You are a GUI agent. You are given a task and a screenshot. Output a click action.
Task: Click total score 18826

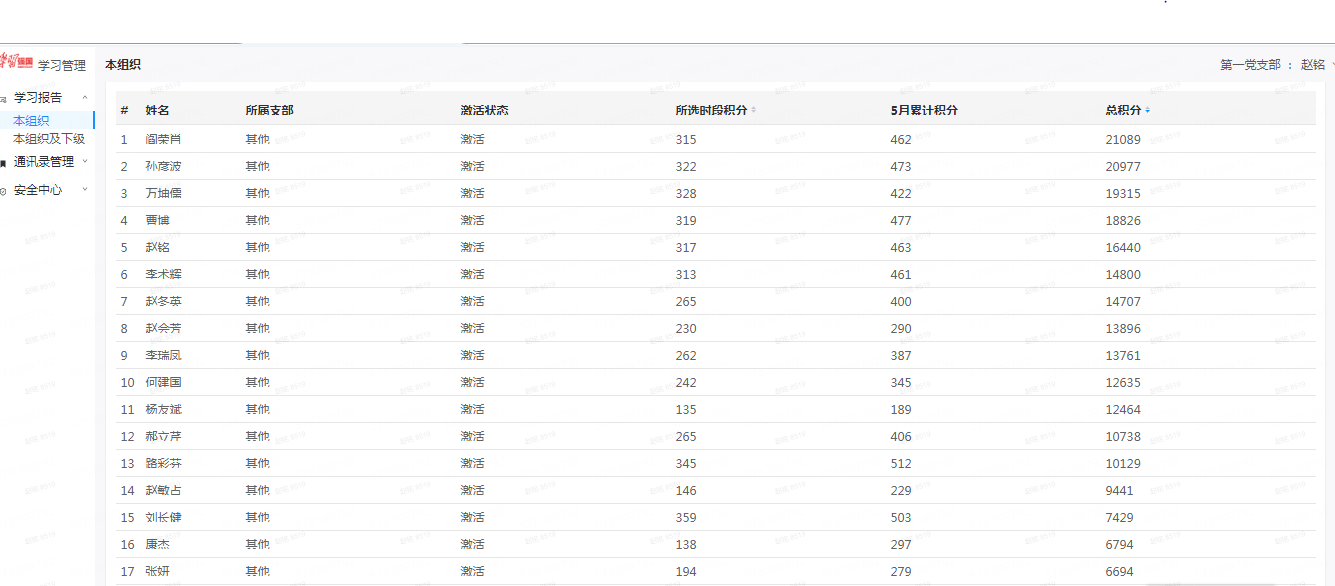[x=1123, y=221]
